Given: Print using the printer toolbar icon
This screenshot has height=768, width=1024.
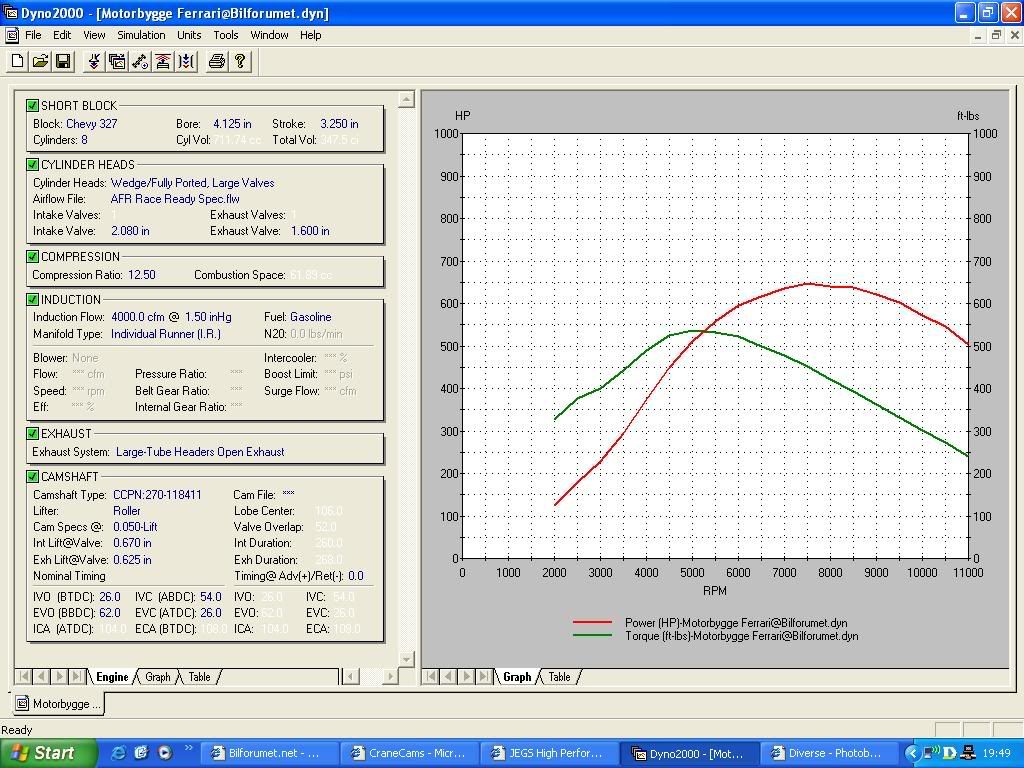Looking at the screenshot, I should point(217,61).
